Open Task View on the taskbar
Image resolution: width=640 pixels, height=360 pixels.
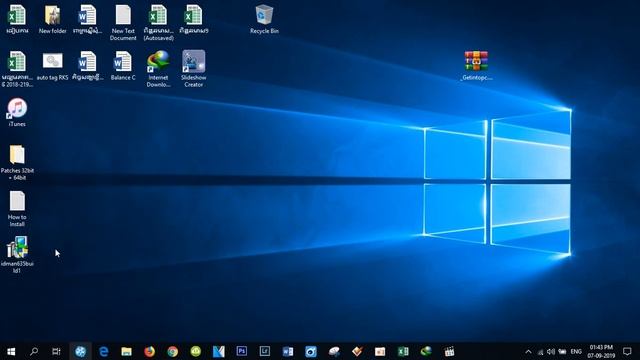(x=56, y=351)
